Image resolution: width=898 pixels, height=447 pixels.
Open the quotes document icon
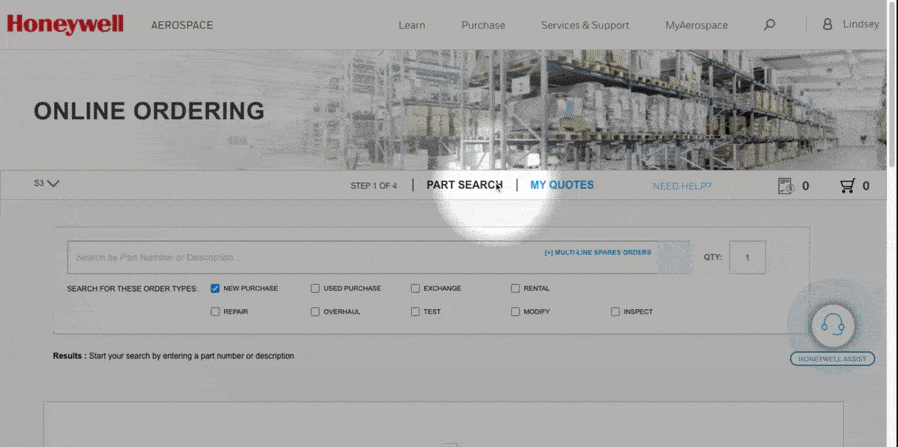[786, 185]
